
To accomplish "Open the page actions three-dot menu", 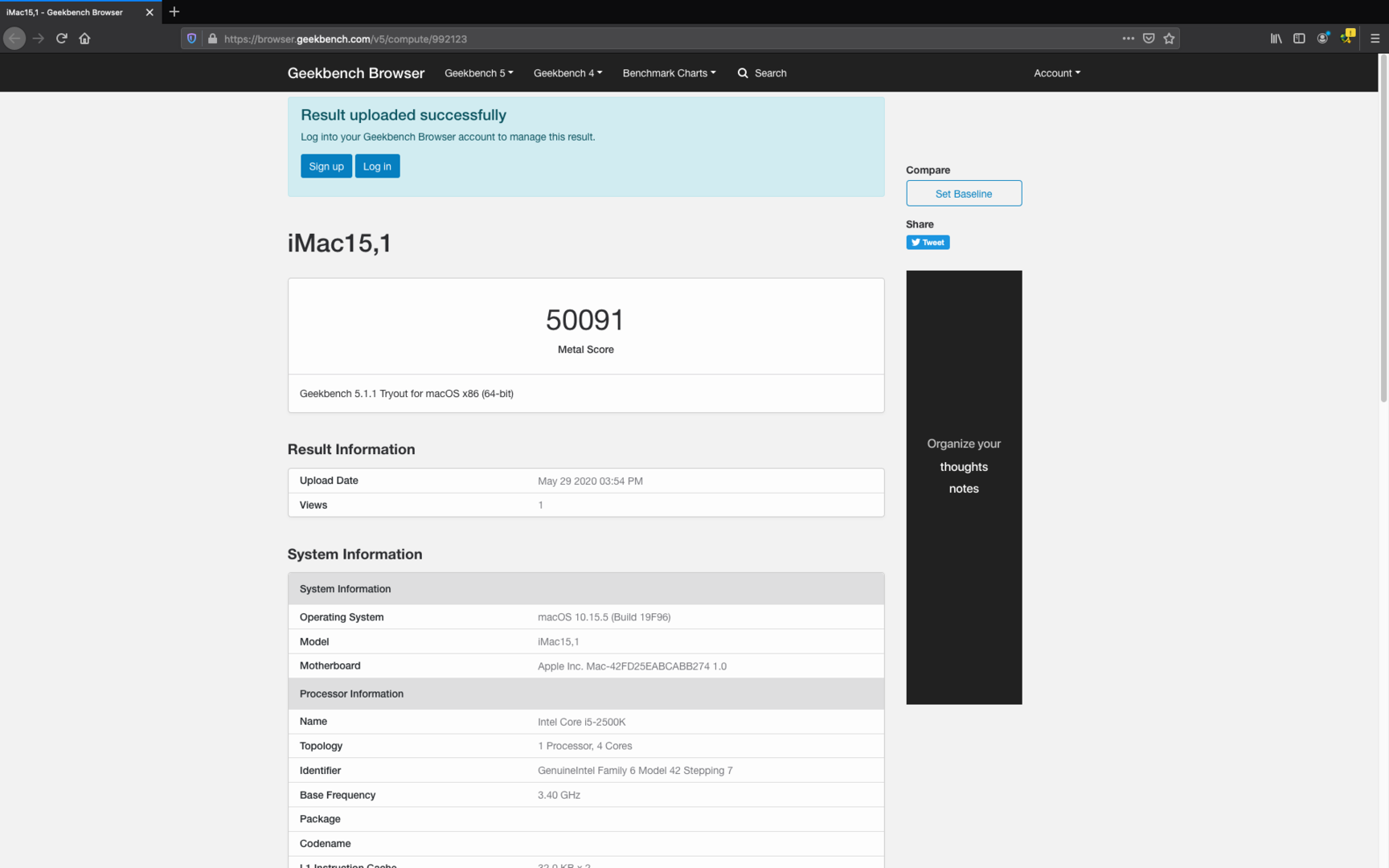I will 1129,39.
